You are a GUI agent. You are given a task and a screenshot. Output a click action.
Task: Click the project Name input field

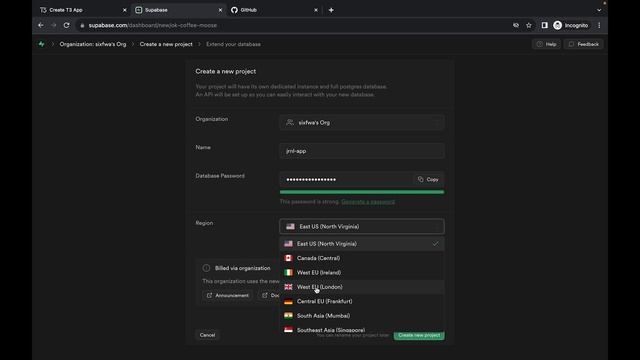pyautogui.click(x=362, y=151)
